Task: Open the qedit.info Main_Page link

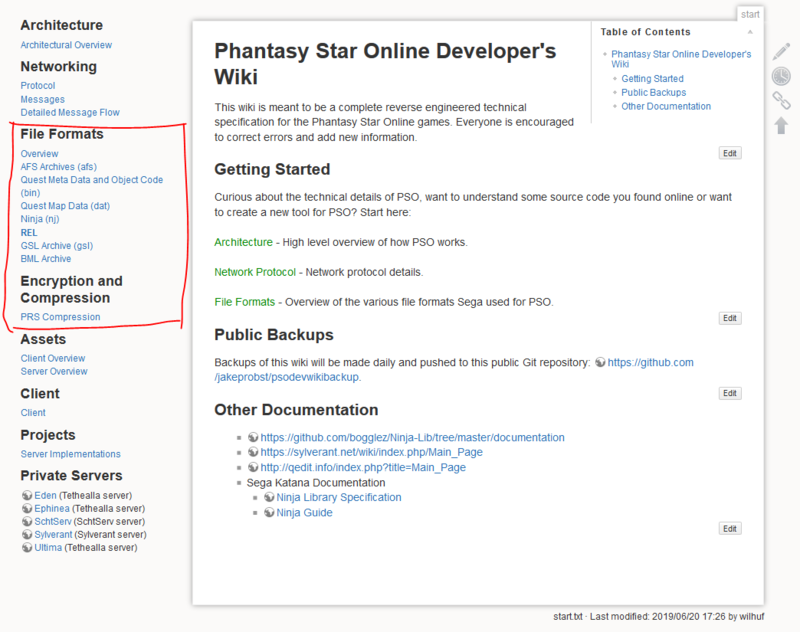Action: coord(363,467)
